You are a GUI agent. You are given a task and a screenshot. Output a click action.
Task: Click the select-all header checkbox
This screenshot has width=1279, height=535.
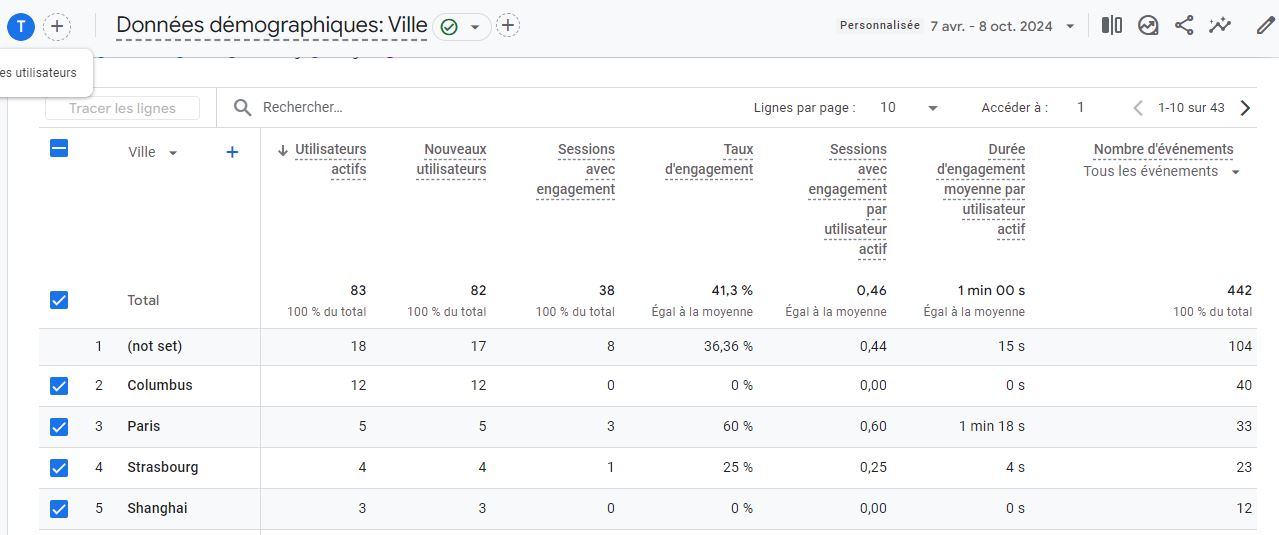(x=59, y=149)
